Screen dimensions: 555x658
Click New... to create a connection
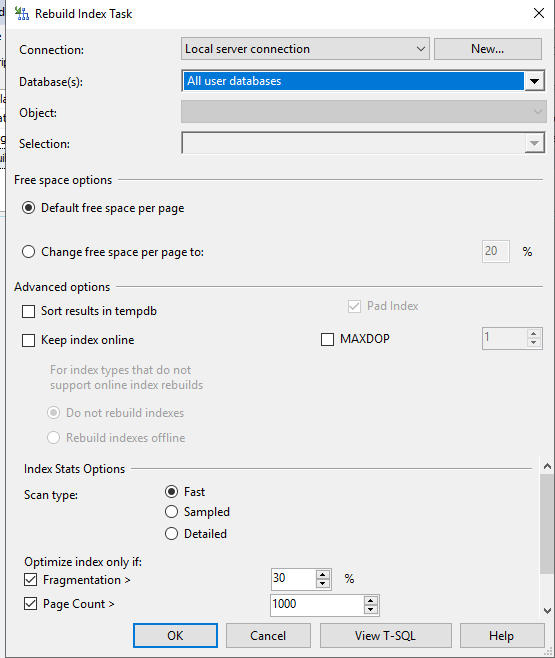click(487, 49)
